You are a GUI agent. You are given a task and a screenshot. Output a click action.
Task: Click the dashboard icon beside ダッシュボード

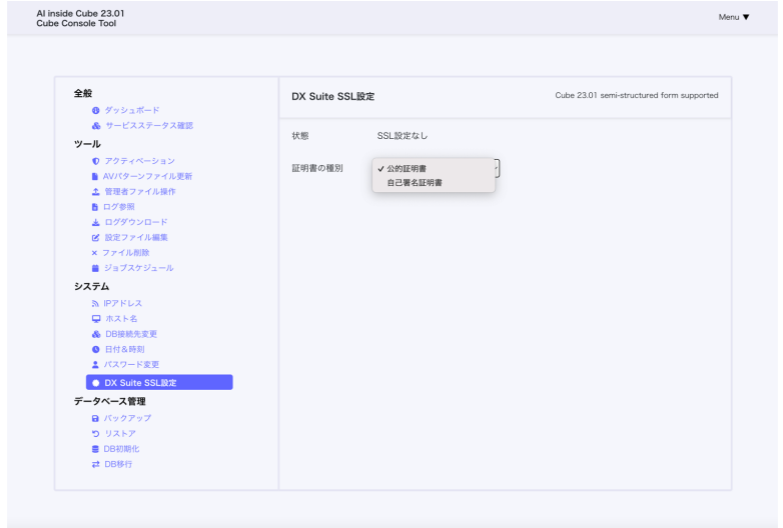95,110
